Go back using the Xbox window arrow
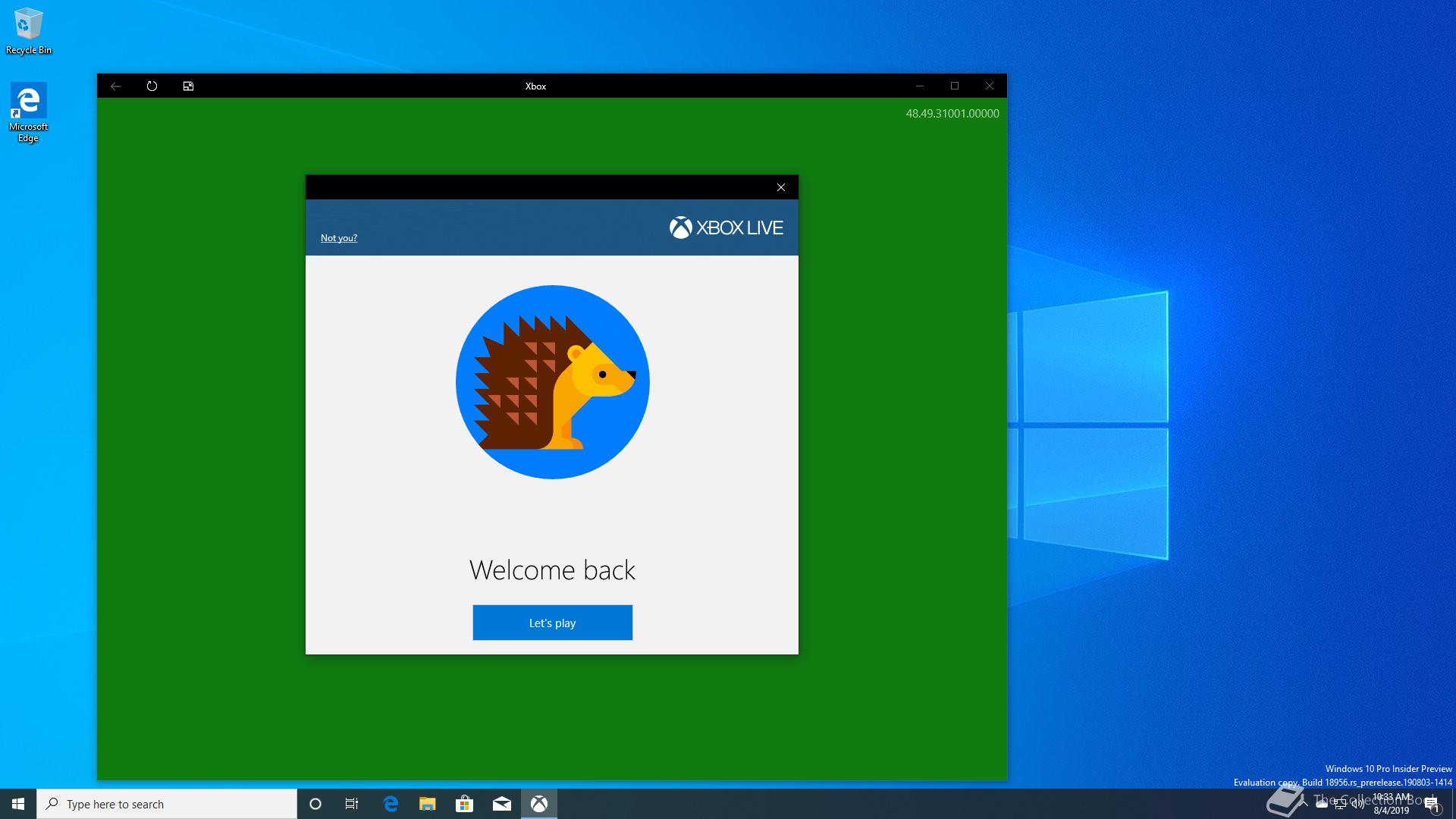 (115, 86)
